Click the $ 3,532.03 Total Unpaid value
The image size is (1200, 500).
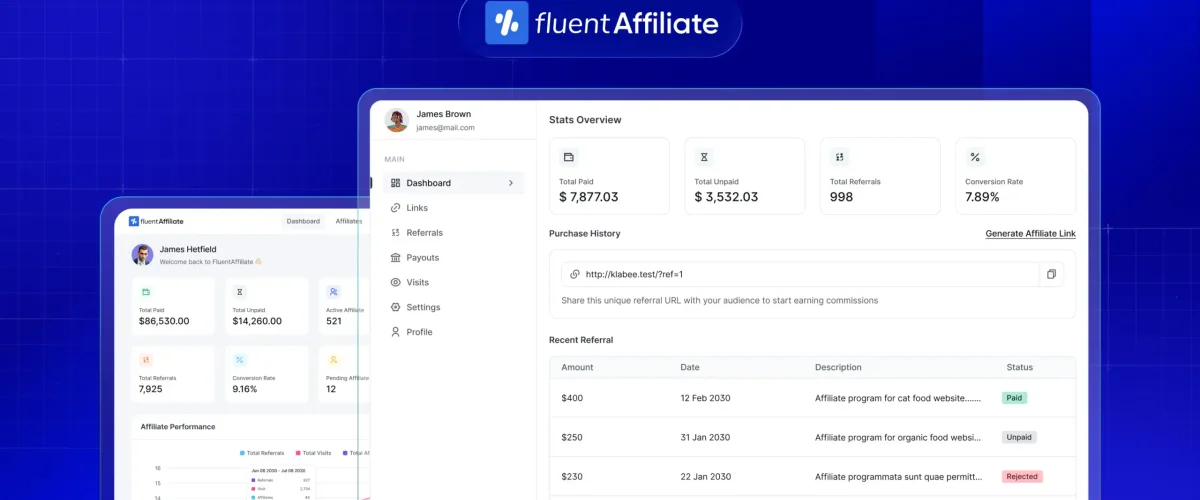pos(726,197)
